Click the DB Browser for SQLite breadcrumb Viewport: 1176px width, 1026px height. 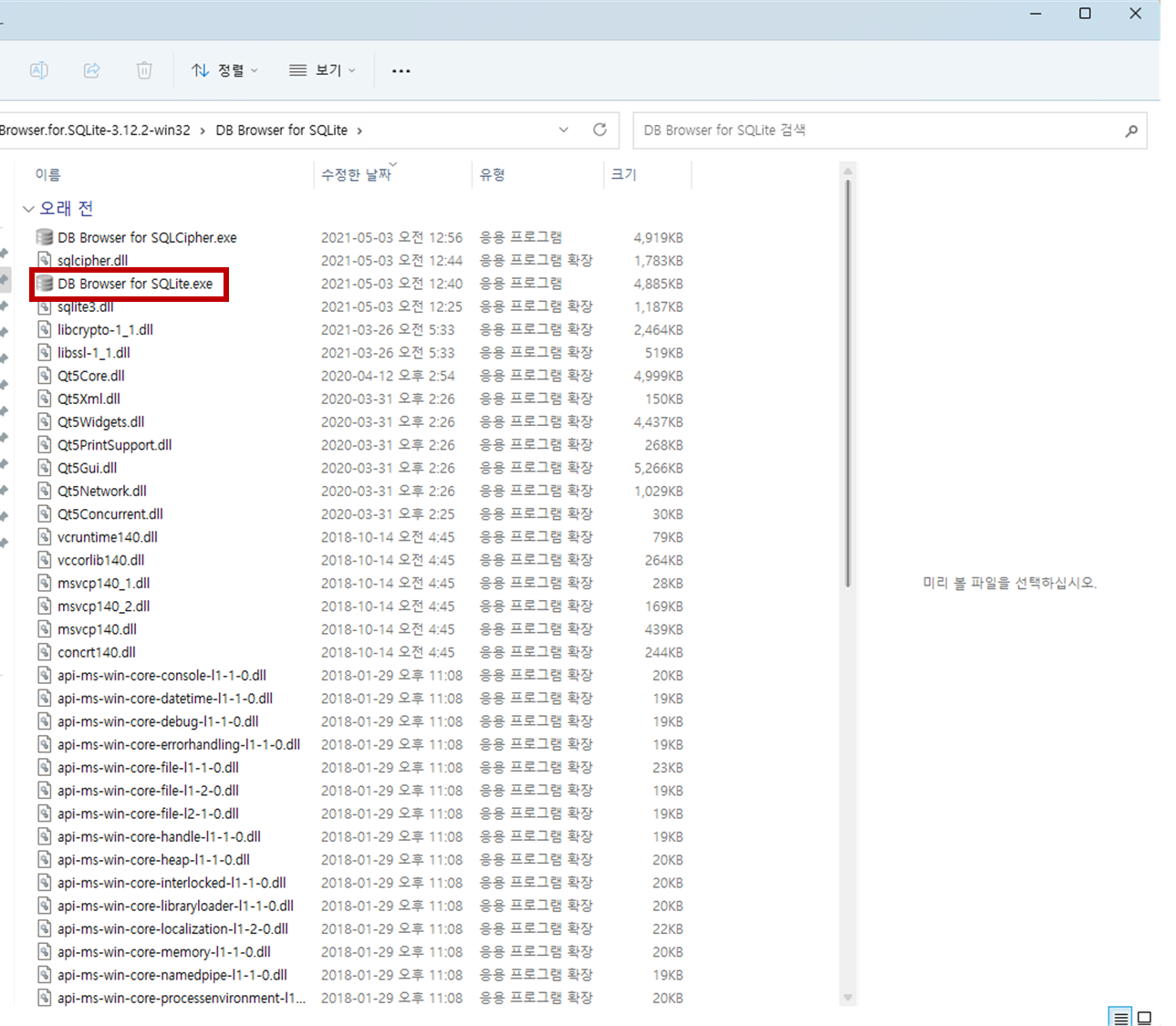tap(281, 130)
